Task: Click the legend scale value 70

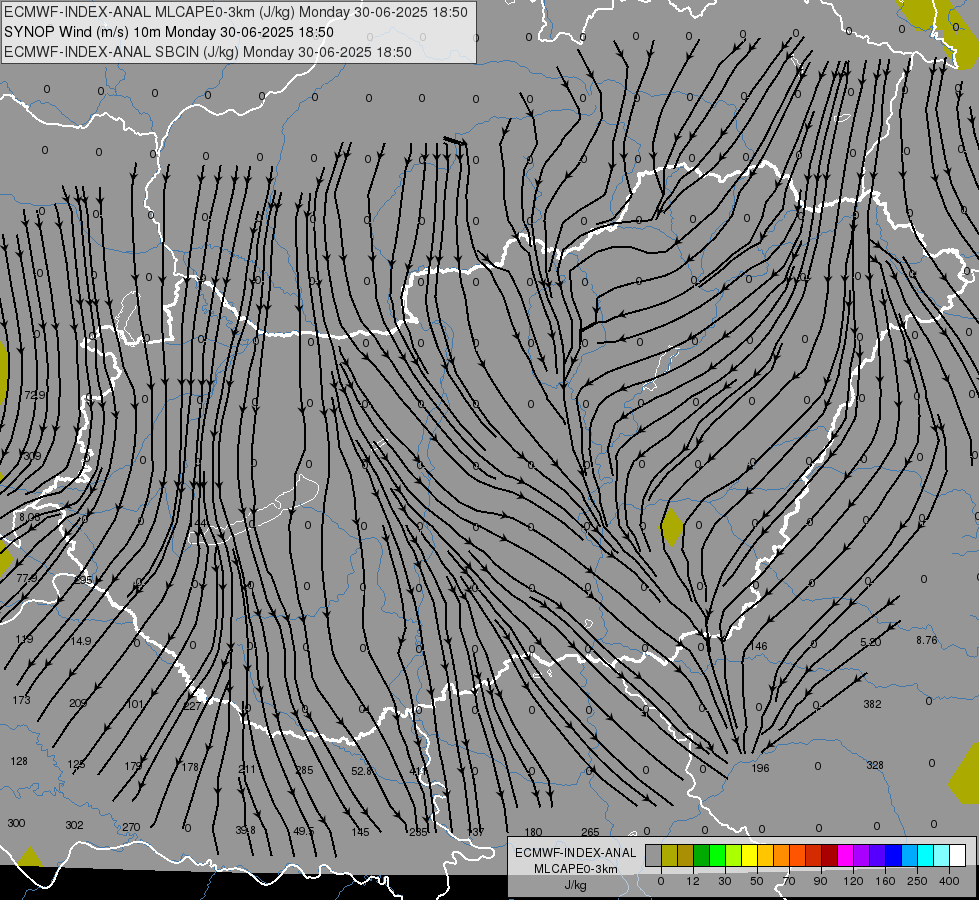Action: (x=789, y=881)
